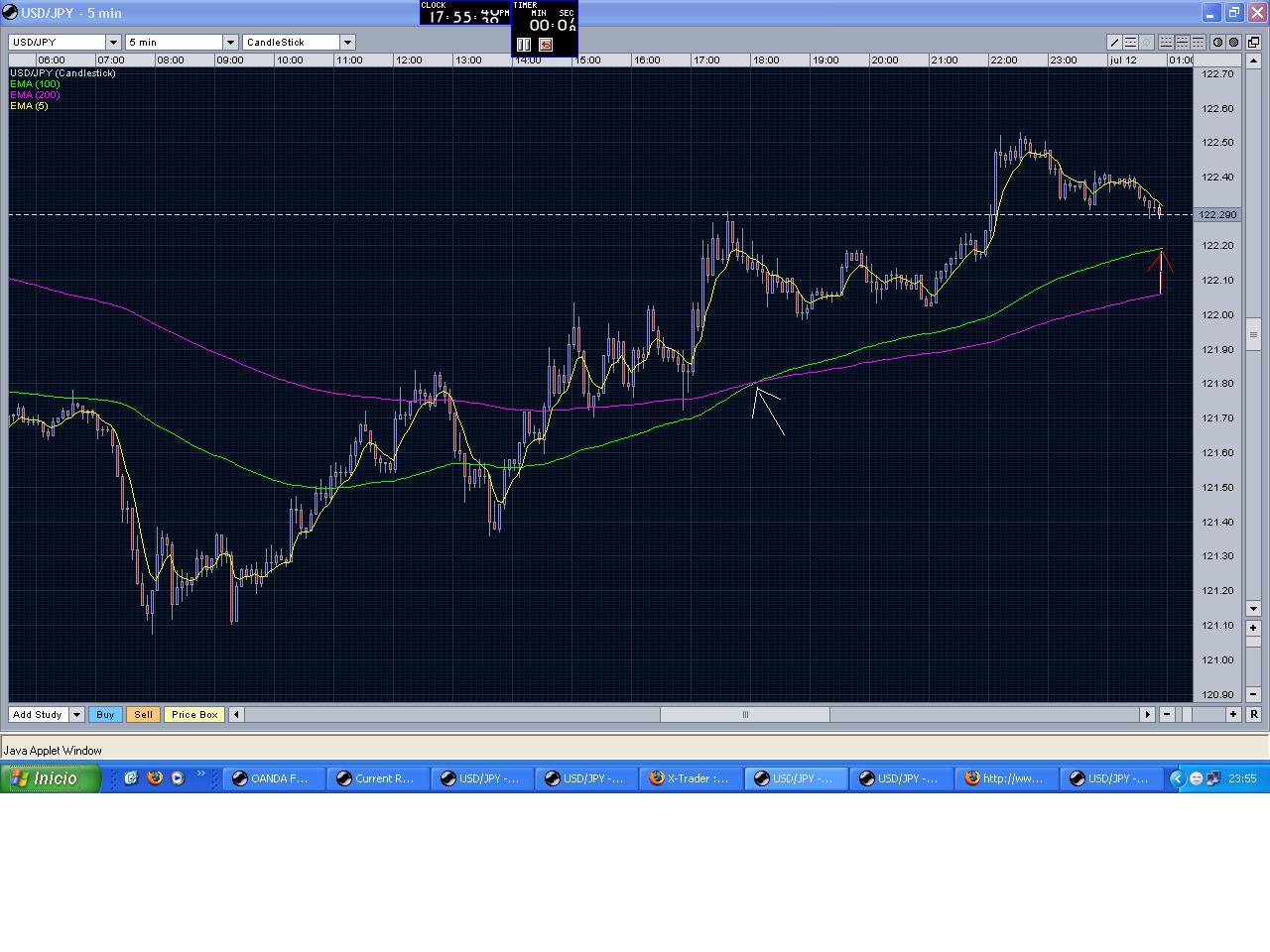Viewport: 1270px width, 952px height.
Task: Expand the quick launch overflow chevron
Action: pos(201,774)
